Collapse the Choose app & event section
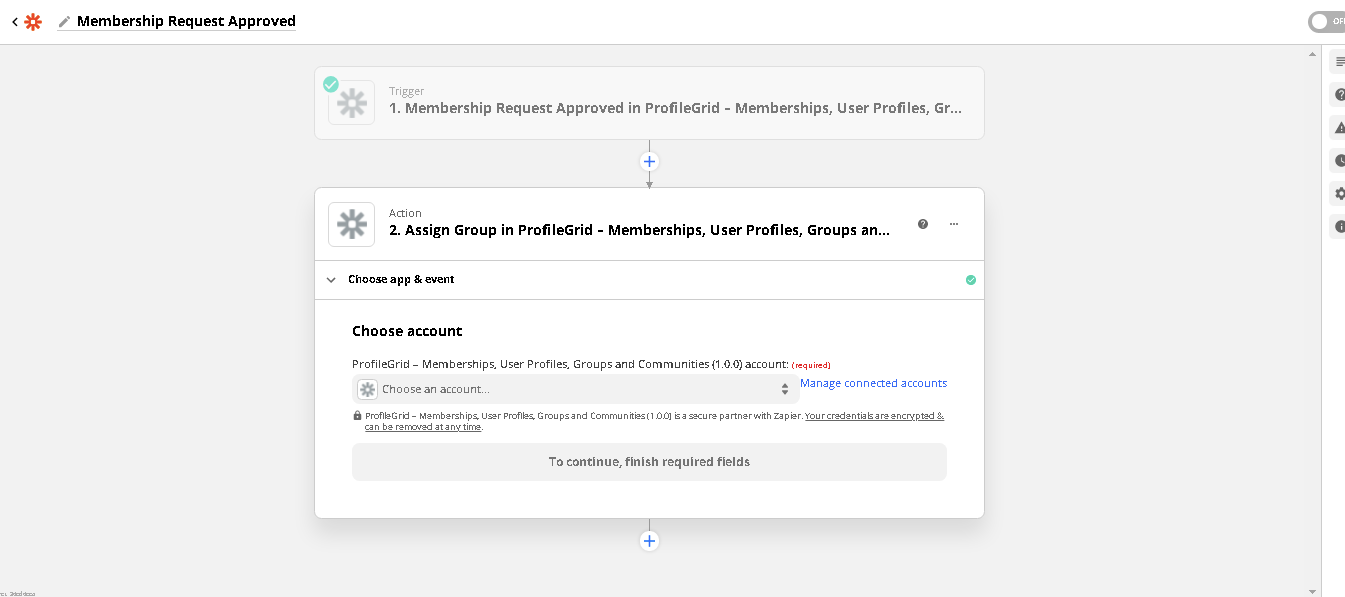 [x=332, y=280]
